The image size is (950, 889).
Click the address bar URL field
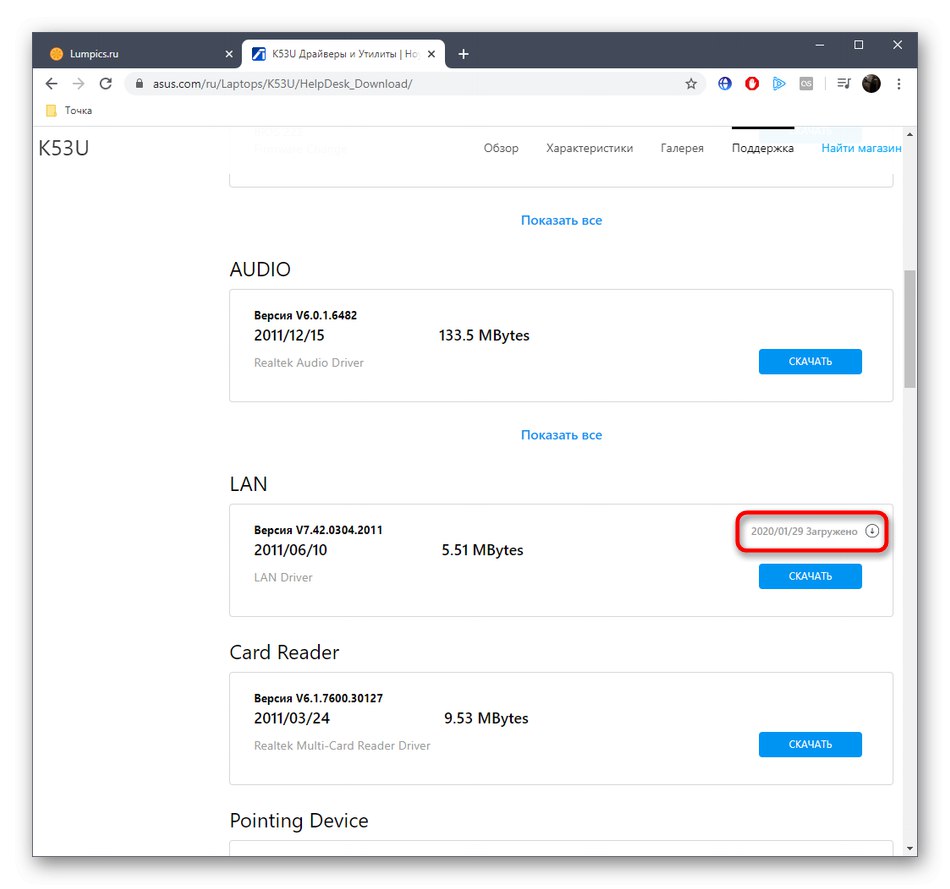400,84
